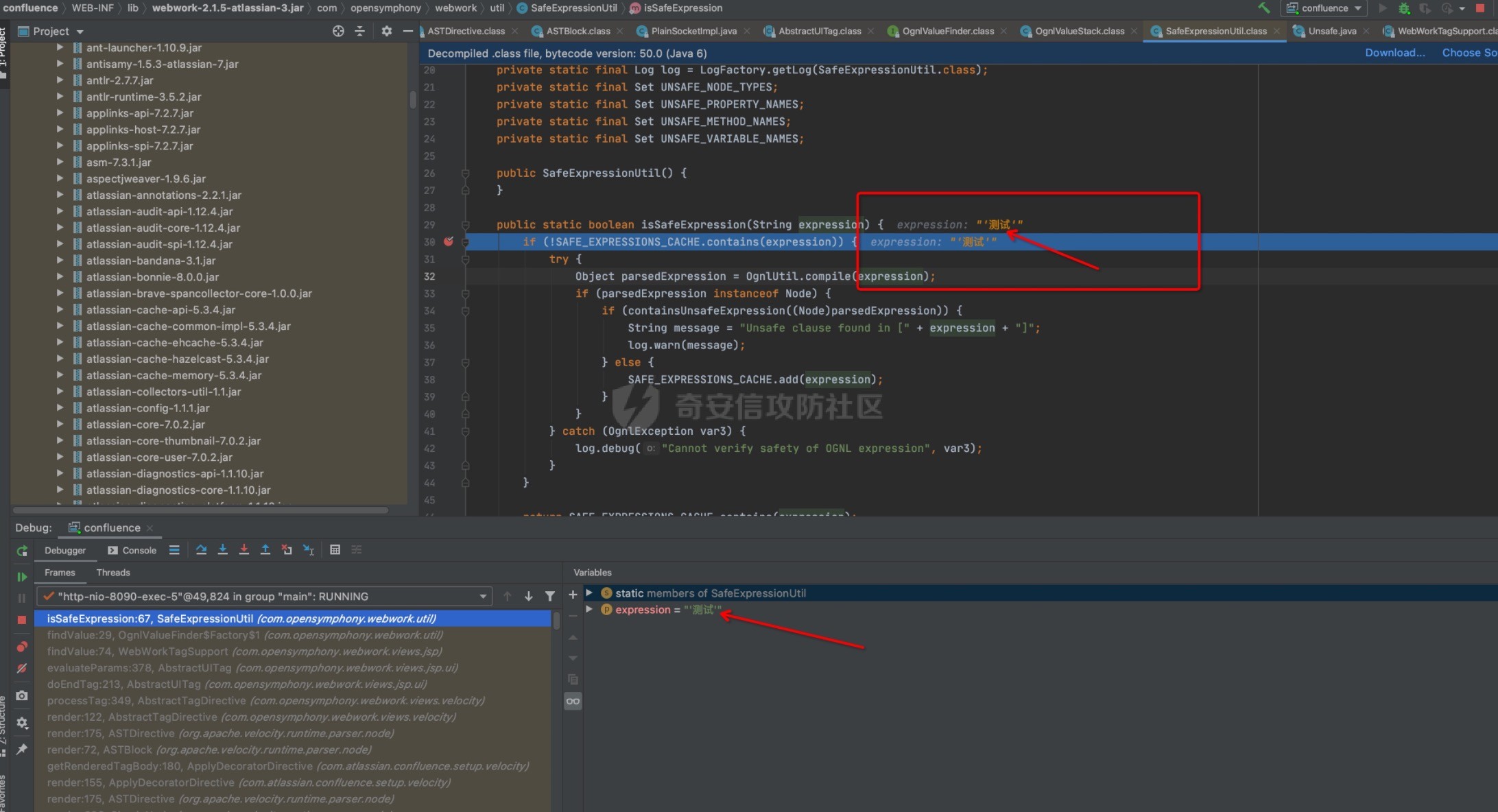Toggle the breakpoint on line 30

[449, 241]
